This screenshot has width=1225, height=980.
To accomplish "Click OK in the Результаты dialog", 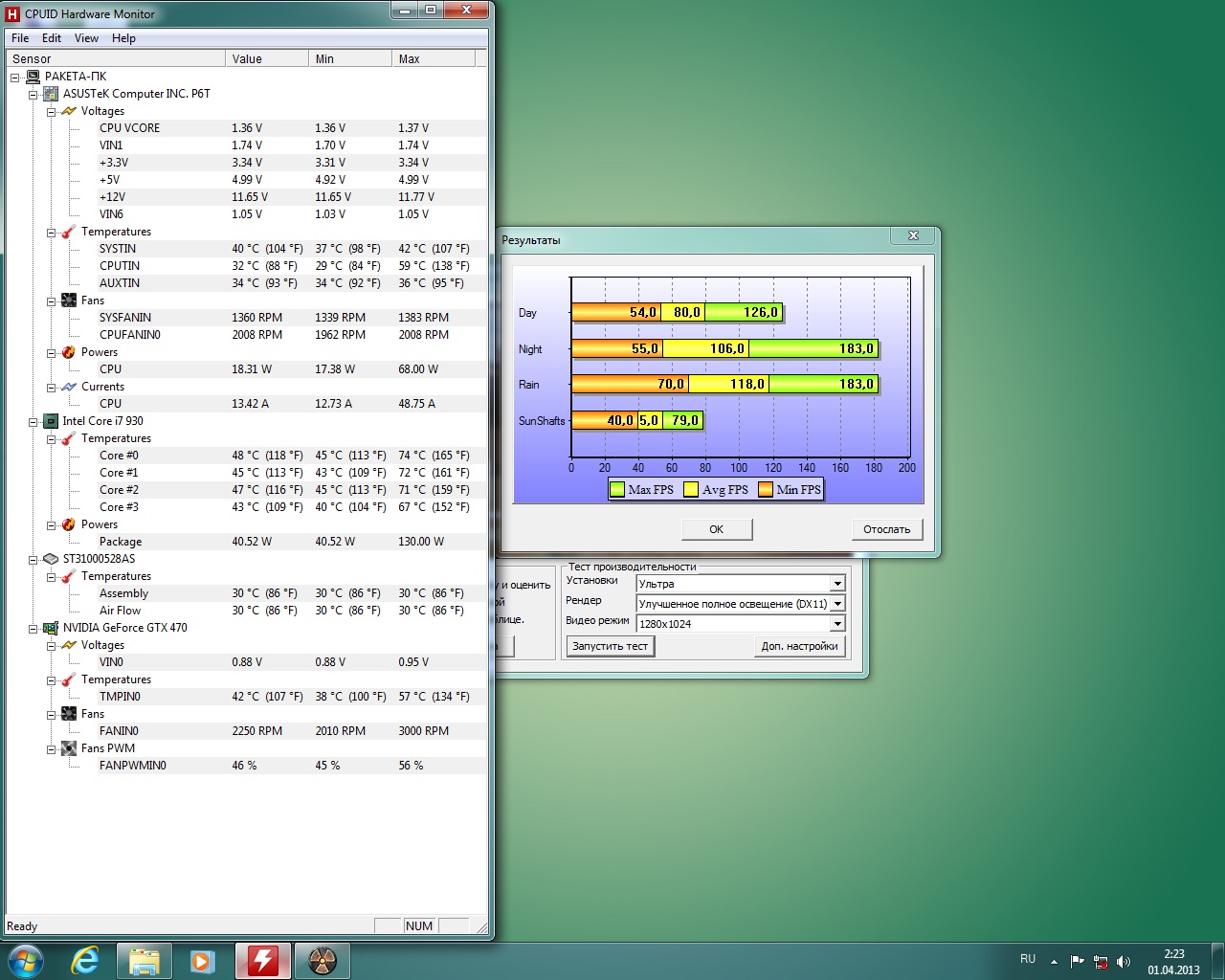I will pos(717,529).
